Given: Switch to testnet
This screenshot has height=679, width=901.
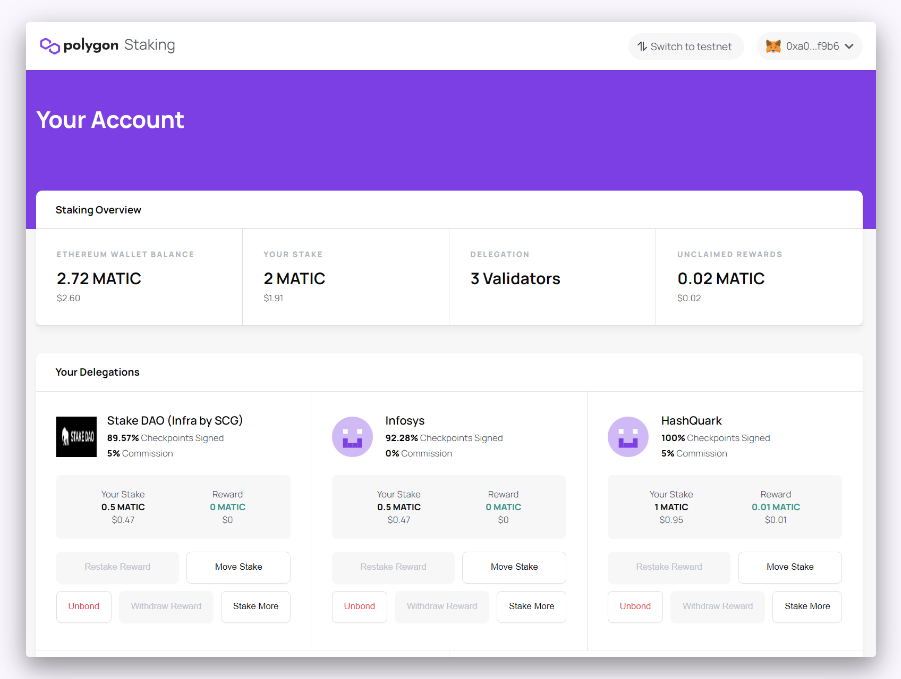Looking at the screenshot, I should 686,47.
